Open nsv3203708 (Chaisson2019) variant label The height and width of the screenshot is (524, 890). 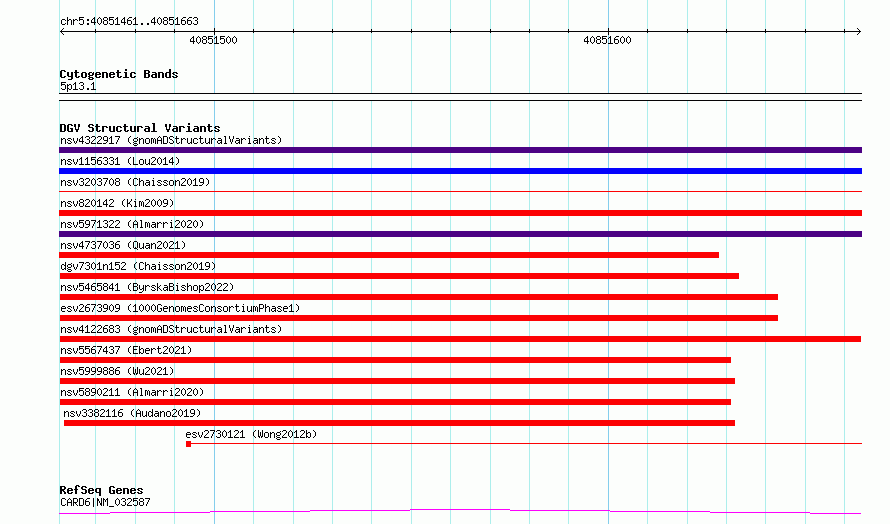135,182
